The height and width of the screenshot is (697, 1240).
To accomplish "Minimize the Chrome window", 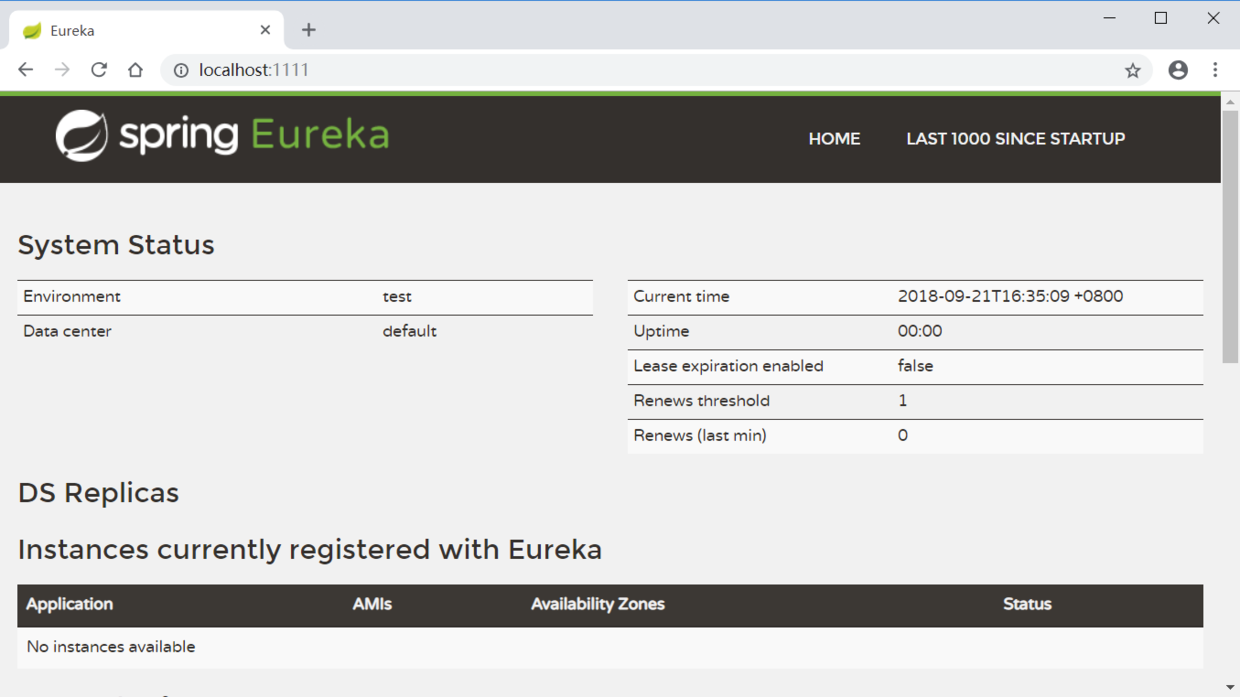I will click(1109, 18).
